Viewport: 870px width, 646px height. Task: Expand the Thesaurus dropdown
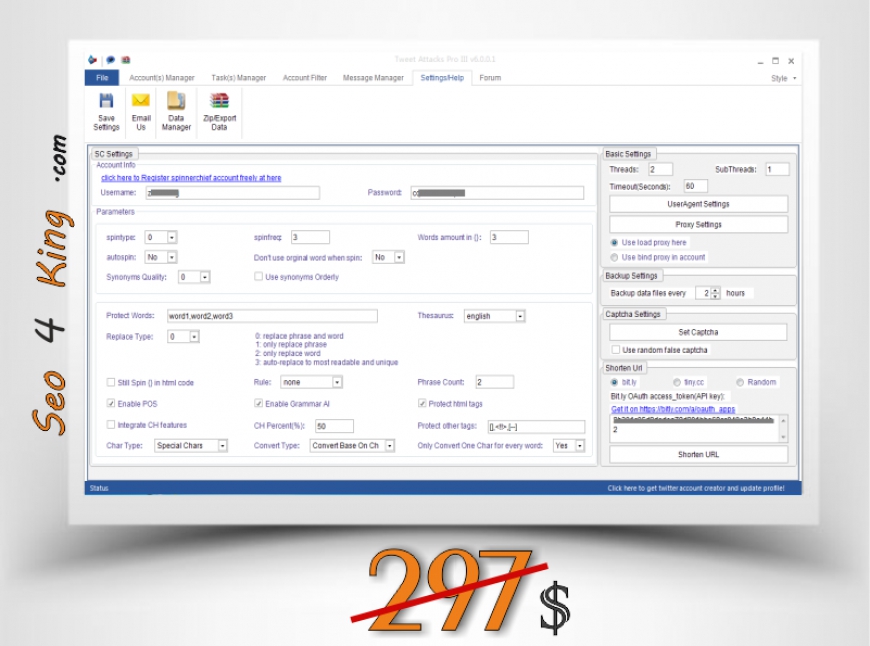tap(520, 316)
